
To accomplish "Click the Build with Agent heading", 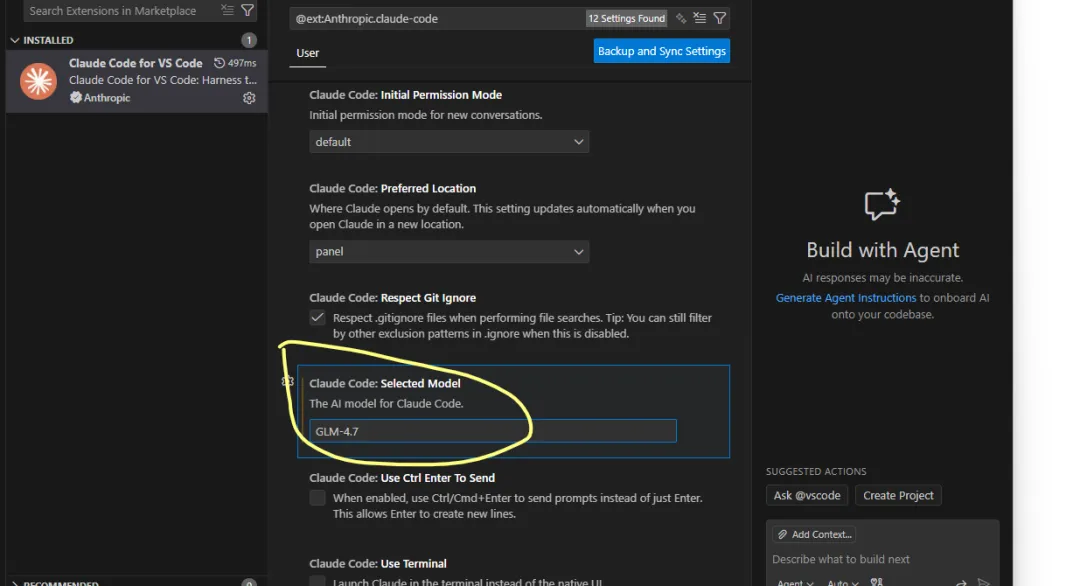I will coord(882,249).
